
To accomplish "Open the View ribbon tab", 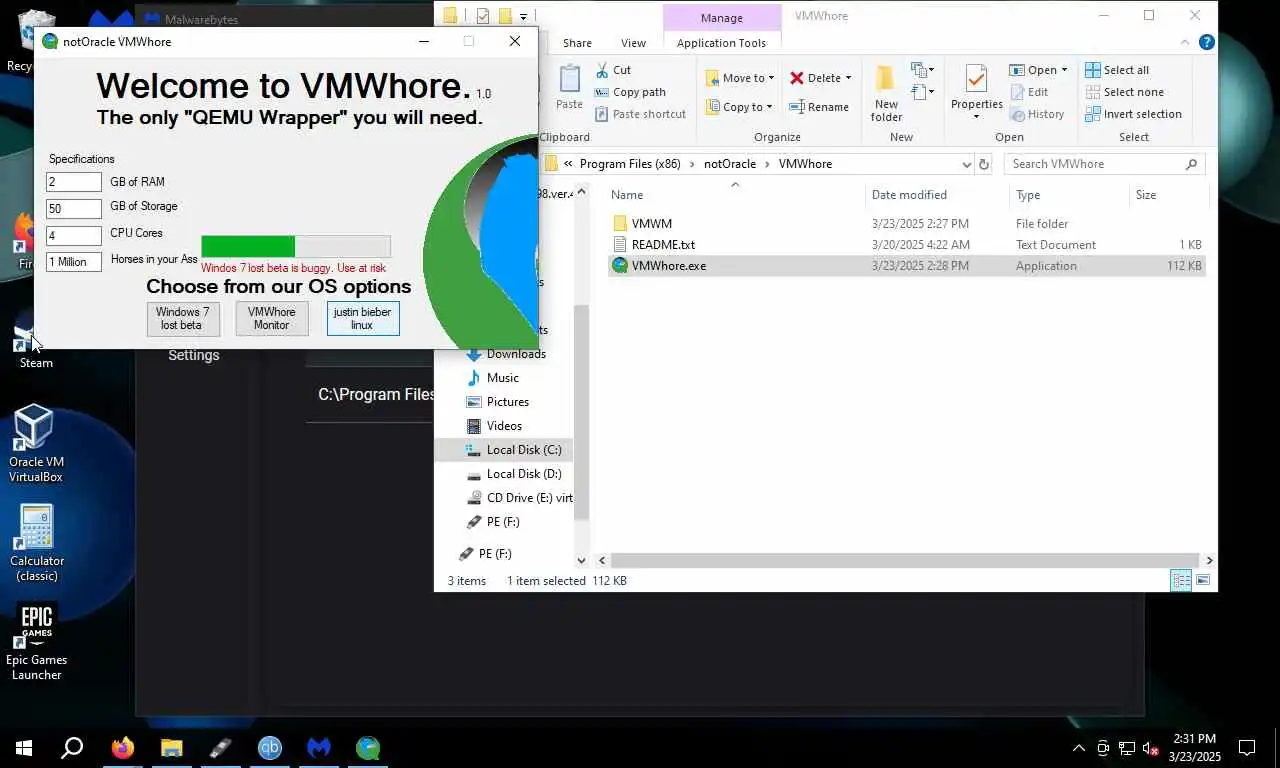I will [x=633, y=43].
